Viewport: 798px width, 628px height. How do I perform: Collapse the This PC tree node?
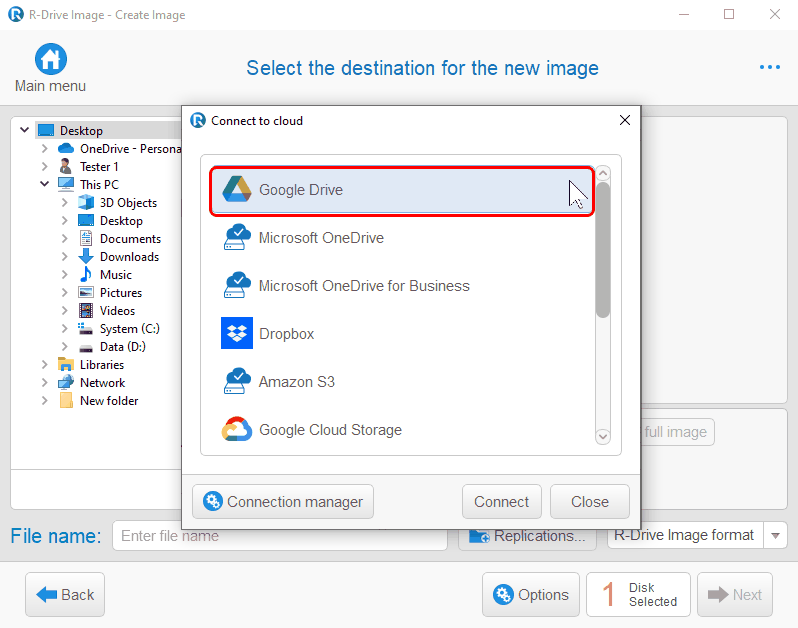pos(45,184)
